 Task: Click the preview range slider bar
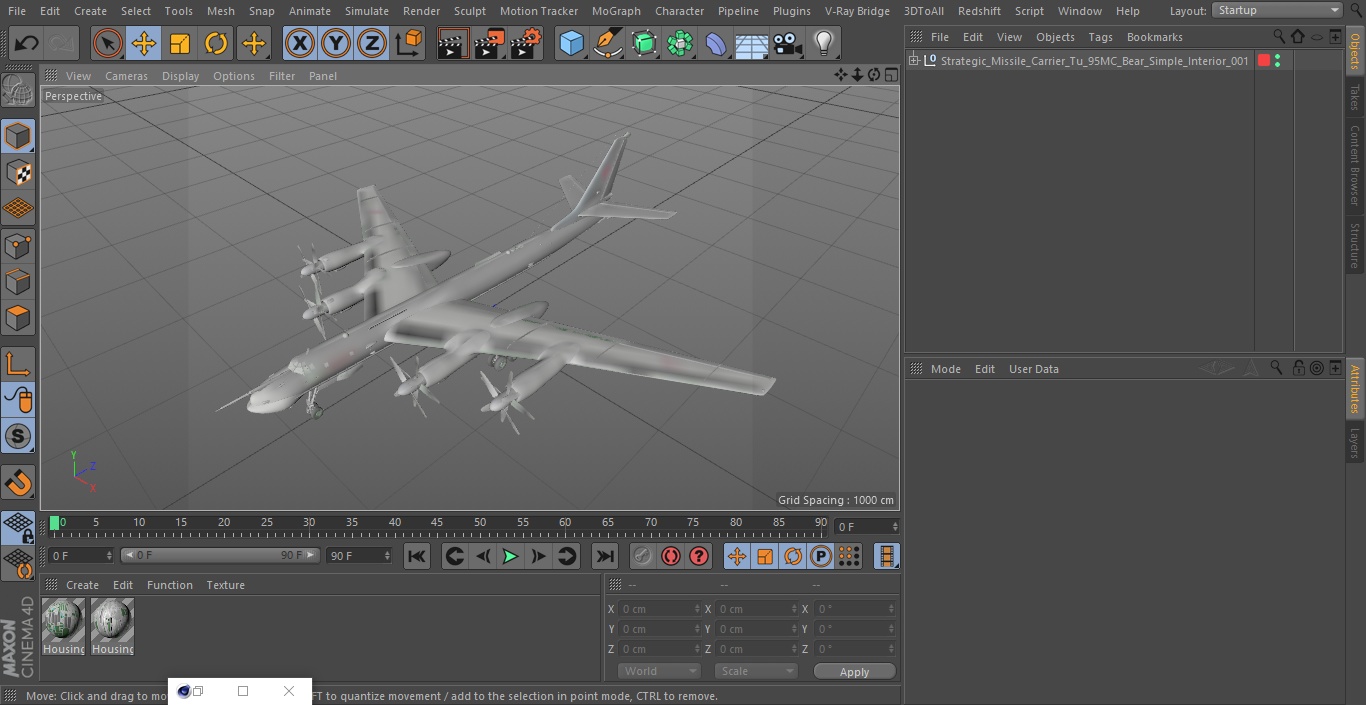pyautogui.click(x=220, y=555)
